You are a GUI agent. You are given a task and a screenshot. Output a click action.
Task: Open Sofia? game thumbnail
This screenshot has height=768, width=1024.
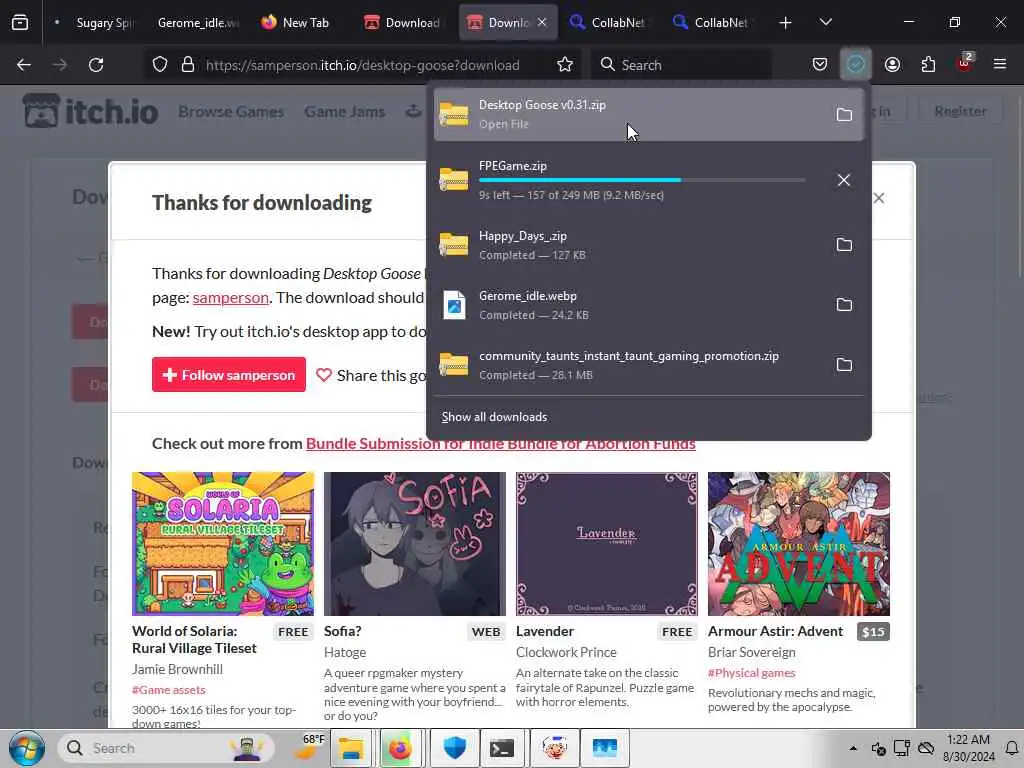[x=415, y=543]
